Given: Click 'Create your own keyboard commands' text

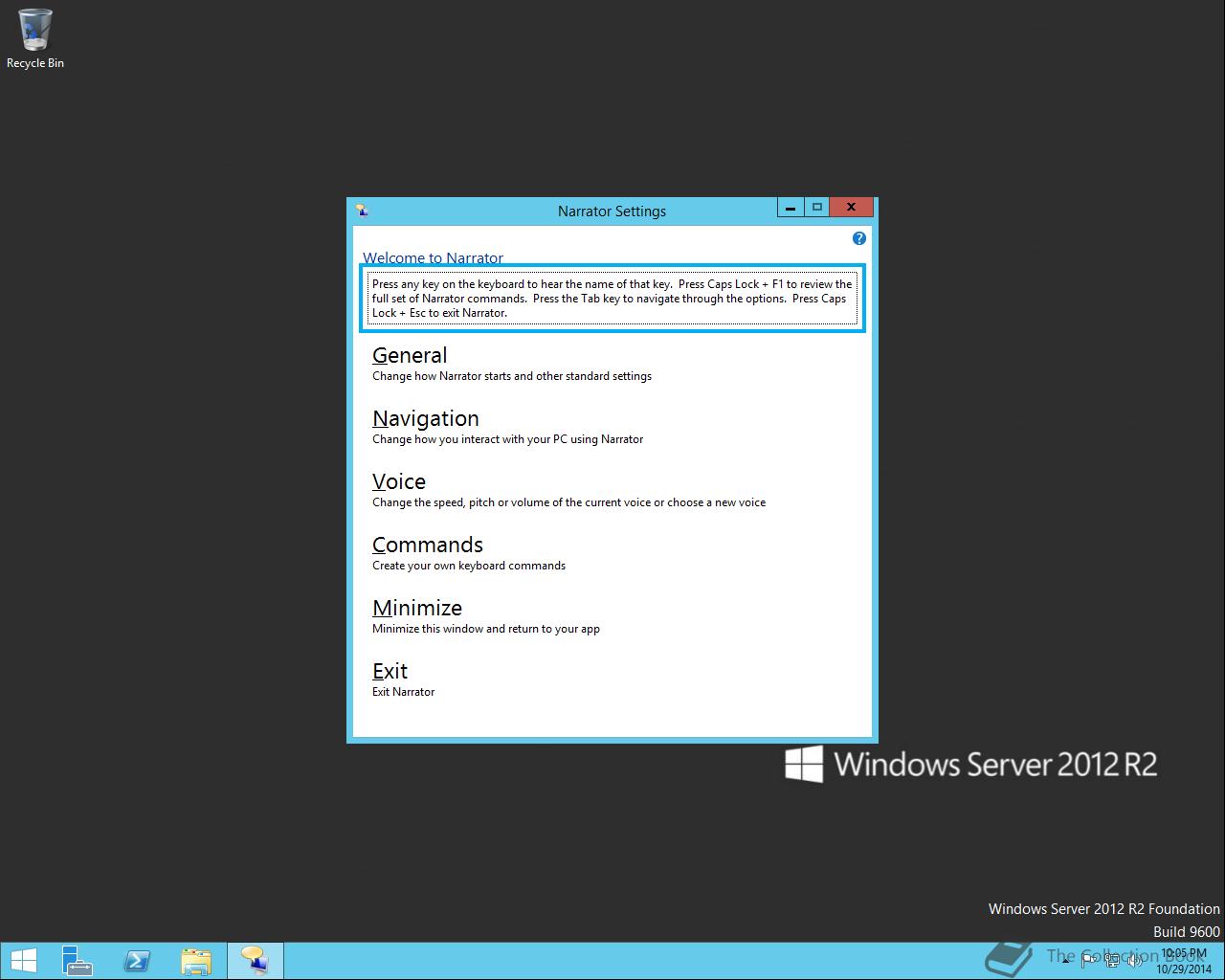Looking at the screenshot, I should pyautogui.click(x=469, y=566).
